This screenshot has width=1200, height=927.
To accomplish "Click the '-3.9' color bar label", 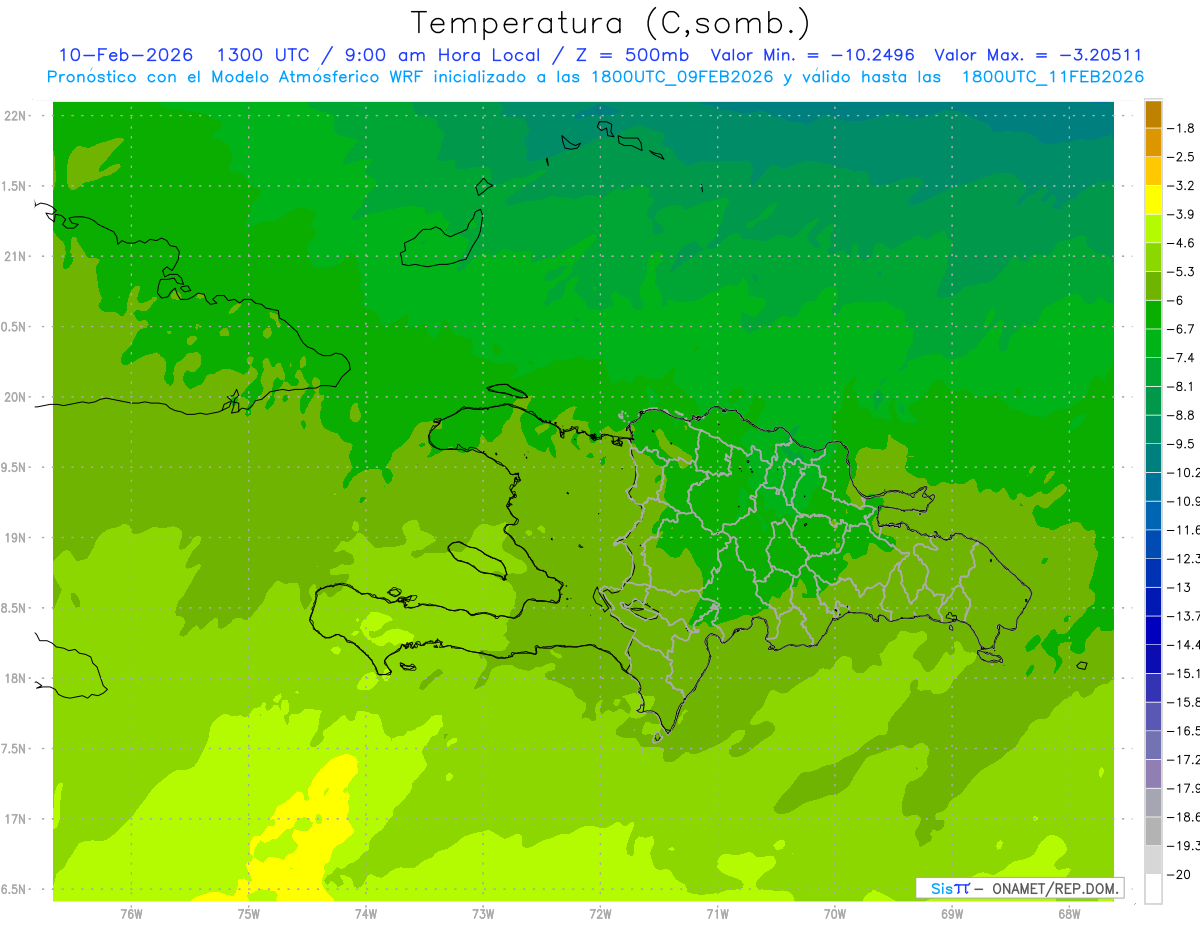I will (x=1182, y=214).
